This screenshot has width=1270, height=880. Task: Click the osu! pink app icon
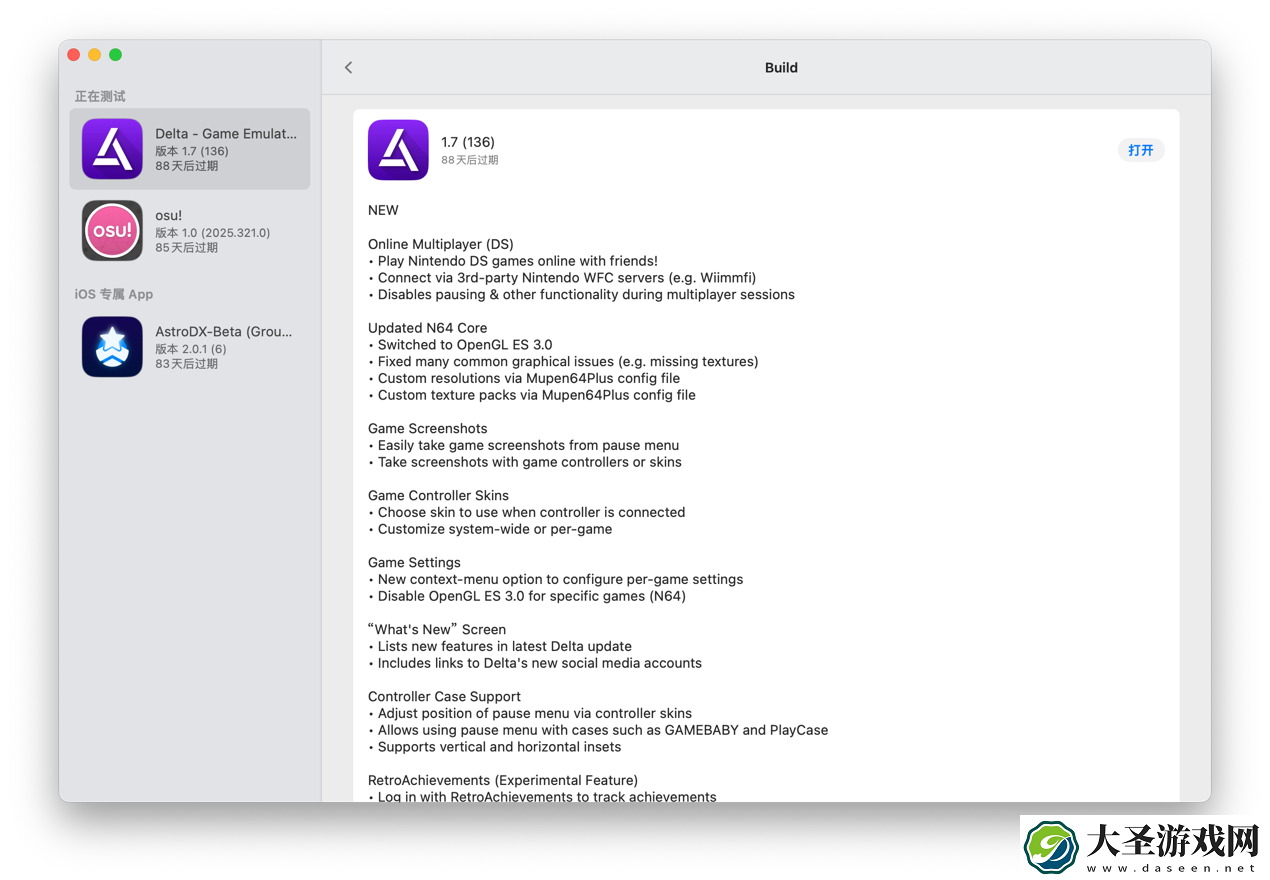112,230
